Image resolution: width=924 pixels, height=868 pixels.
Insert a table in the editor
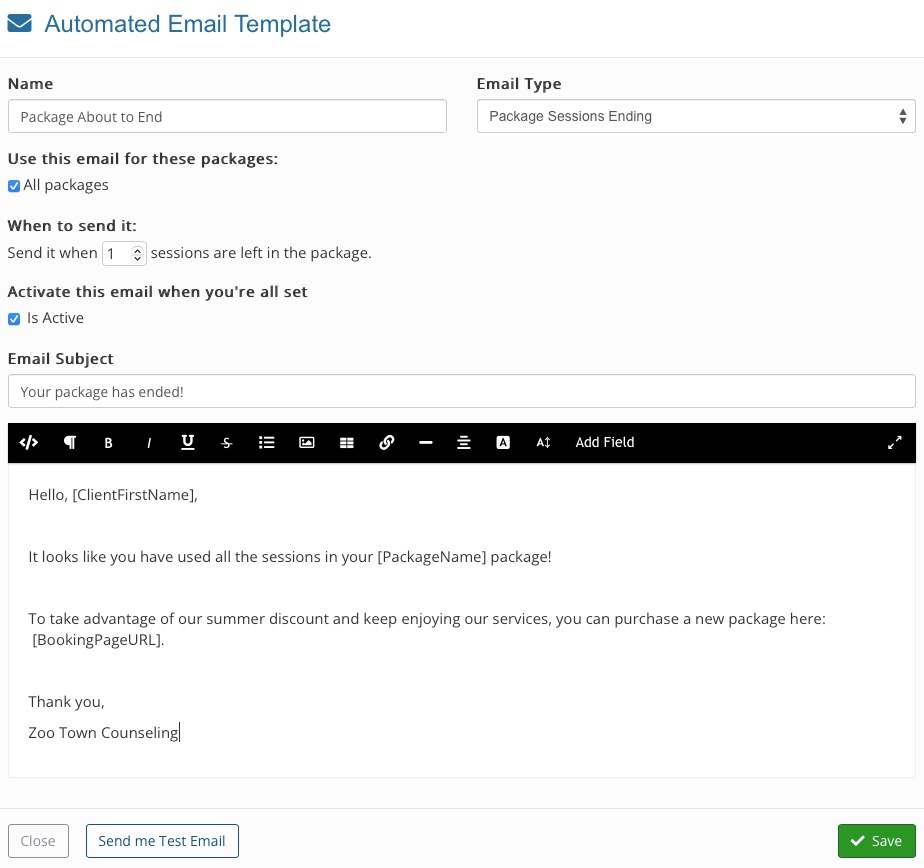pos(346,443)
